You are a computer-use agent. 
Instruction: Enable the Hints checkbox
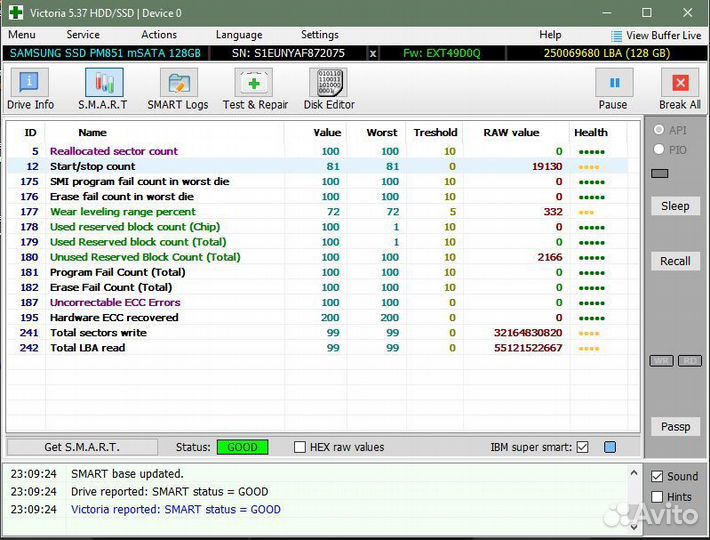click(657, 497)
